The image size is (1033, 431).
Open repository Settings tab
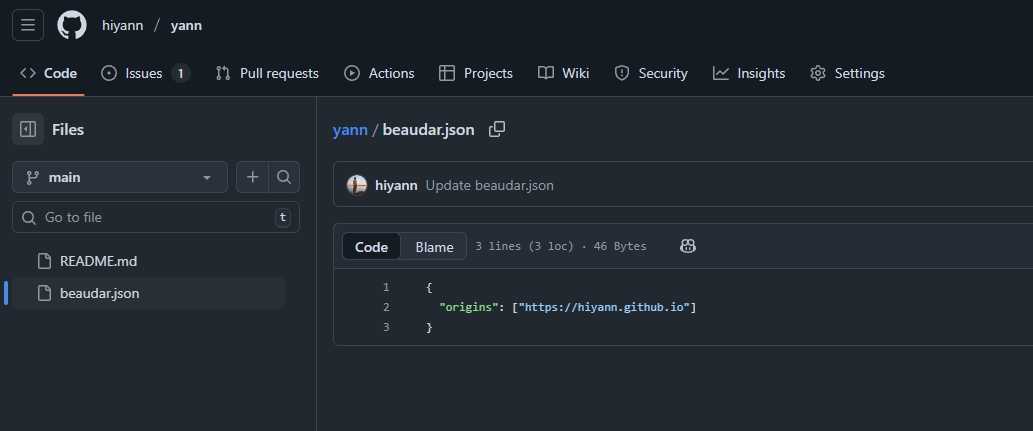point(847,73)
